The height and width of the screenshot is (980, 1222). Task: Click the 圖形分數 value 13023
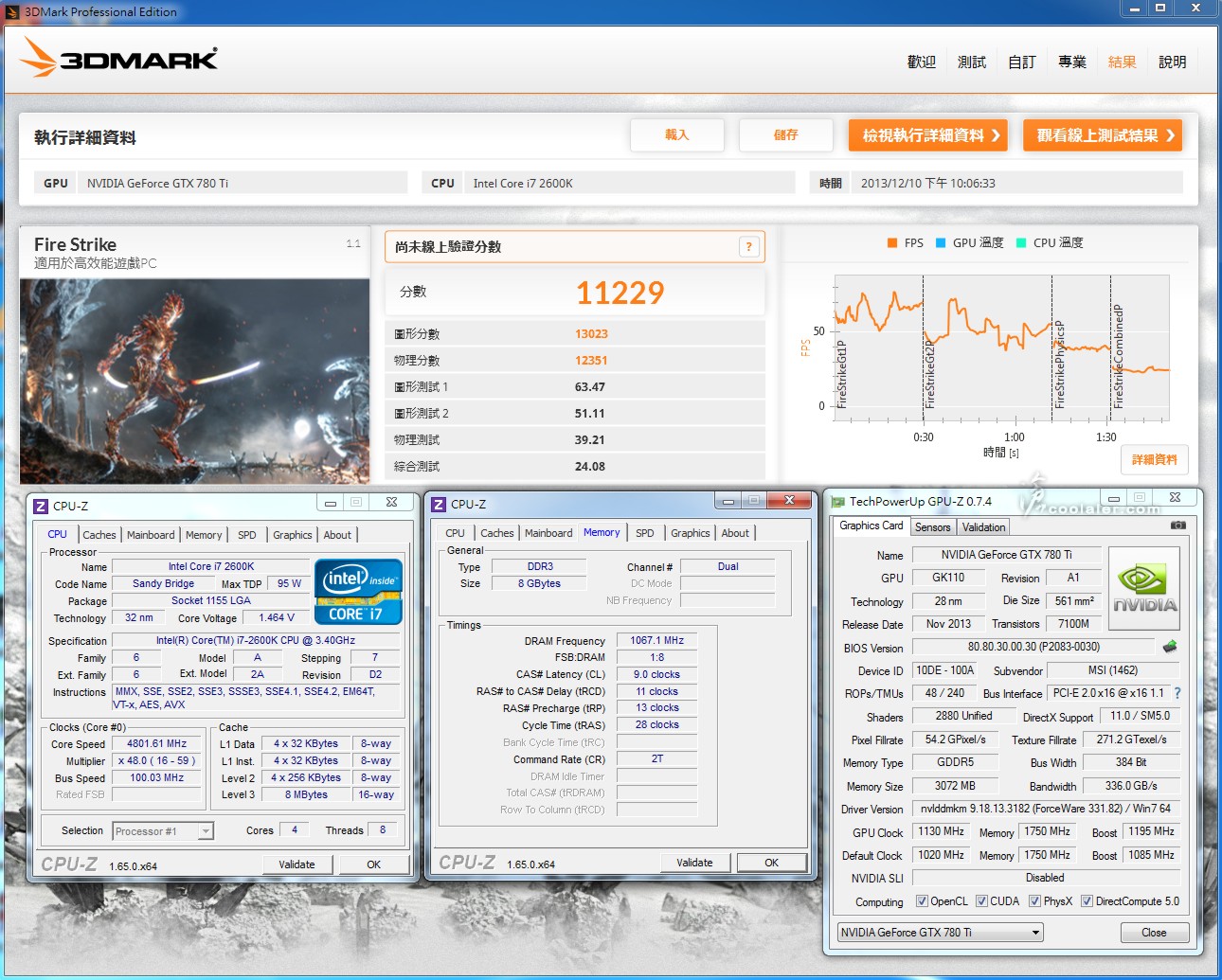coord(591,334)
